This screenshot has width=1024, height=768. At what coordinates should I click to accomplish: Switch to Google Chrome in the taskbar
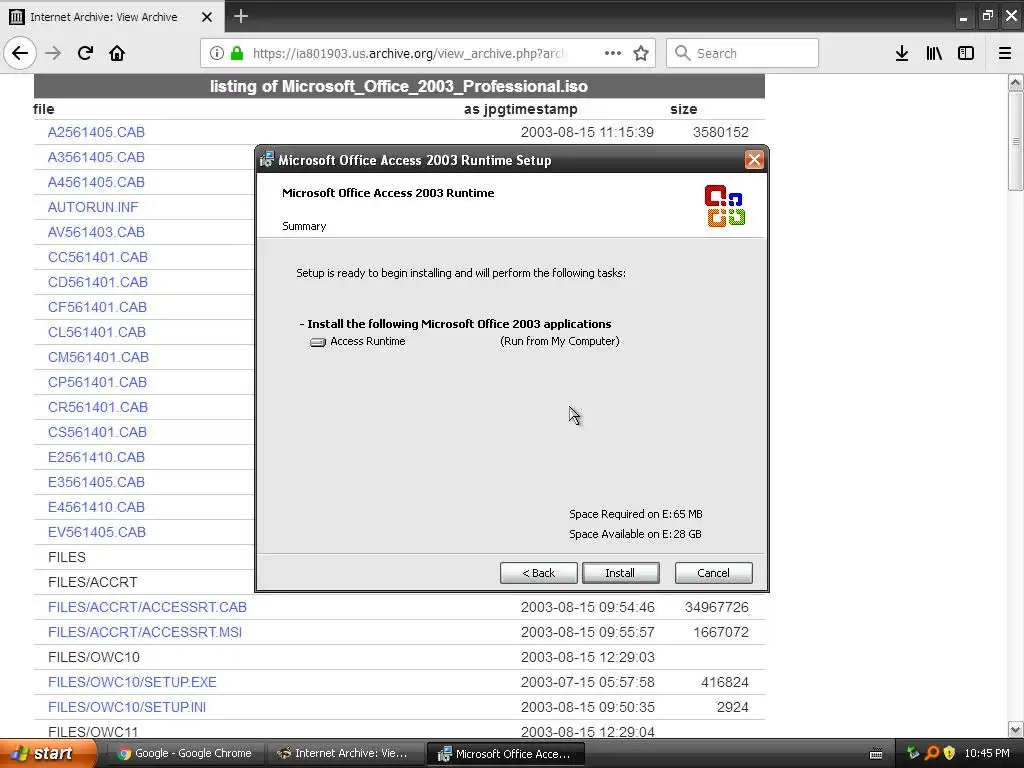click(x=185, y=753)
